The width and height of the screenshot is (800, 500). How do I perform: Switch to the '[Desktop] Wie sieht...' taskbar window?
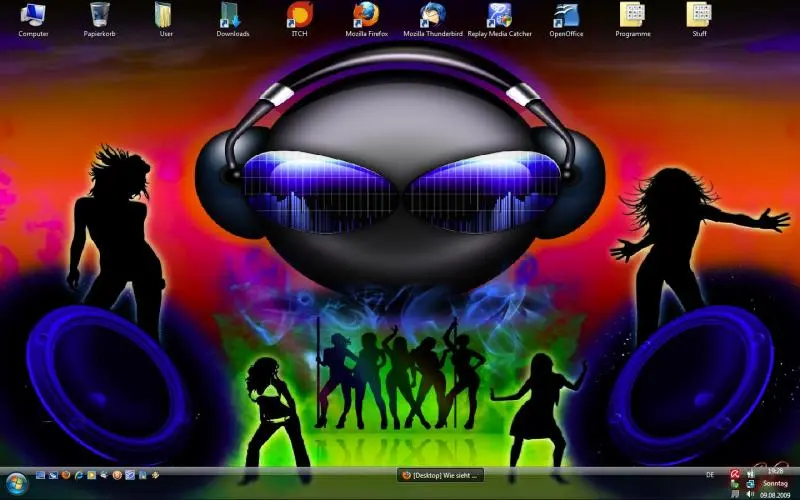coord(440,475)
